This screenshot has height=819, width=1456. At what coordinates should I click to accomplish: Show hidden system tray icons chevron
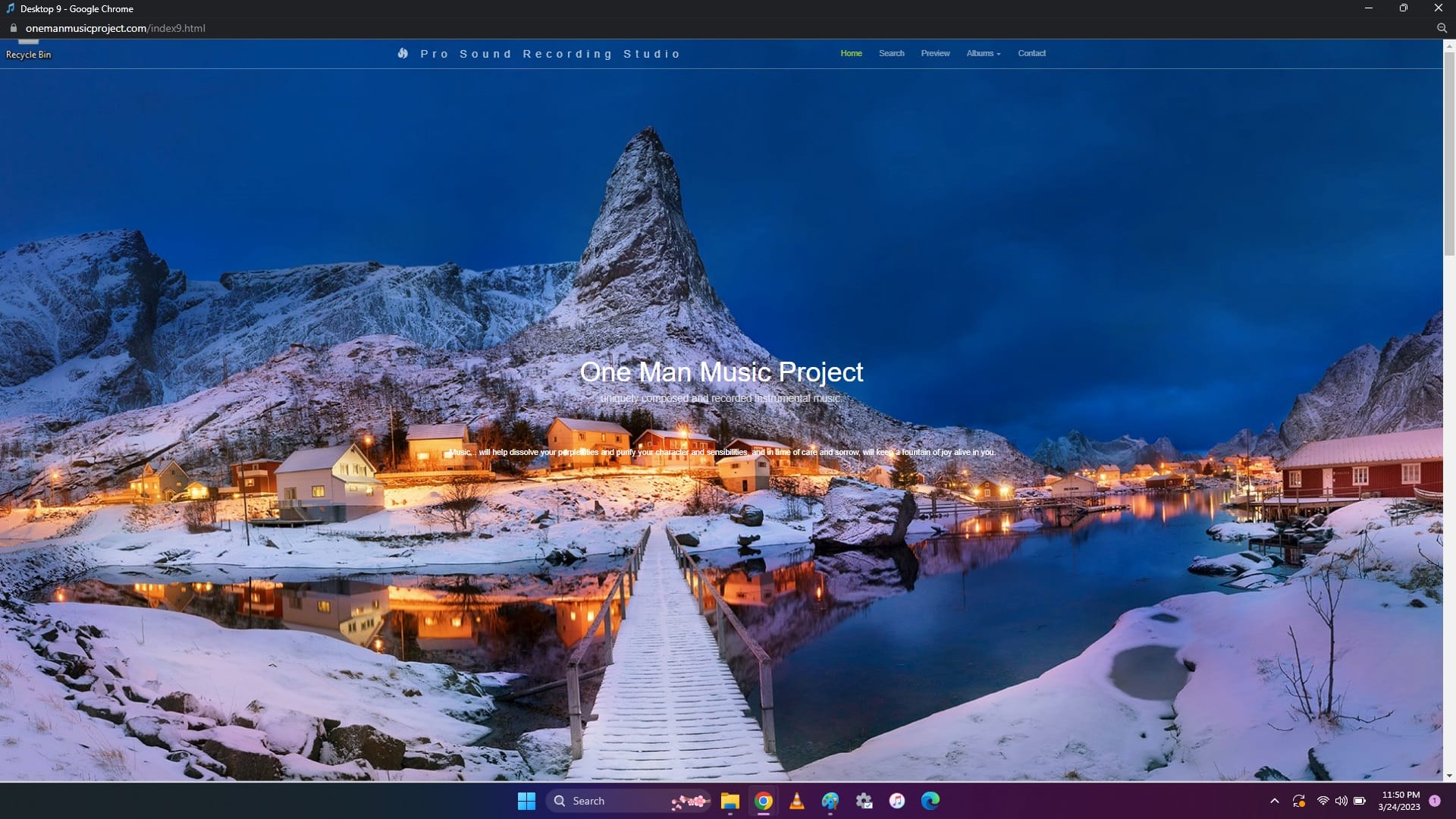point(1275,801)
